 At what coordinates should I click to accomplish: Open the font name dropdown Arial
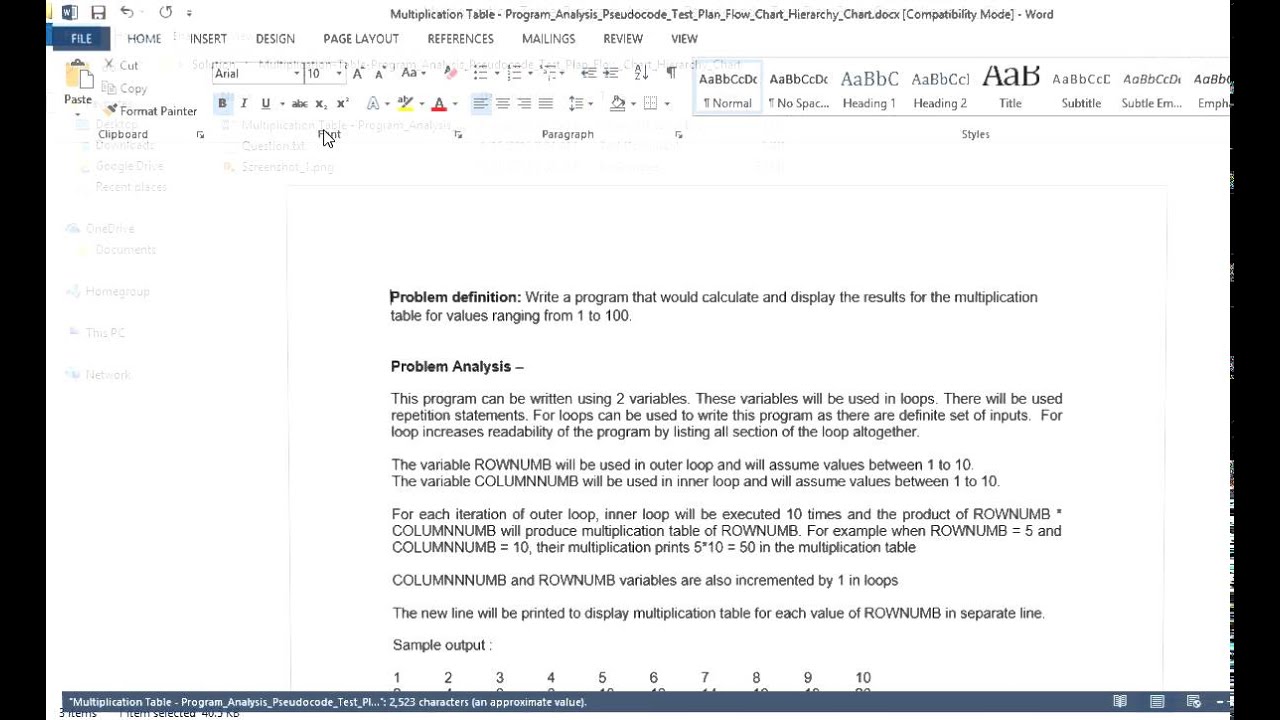coord(296,73)
